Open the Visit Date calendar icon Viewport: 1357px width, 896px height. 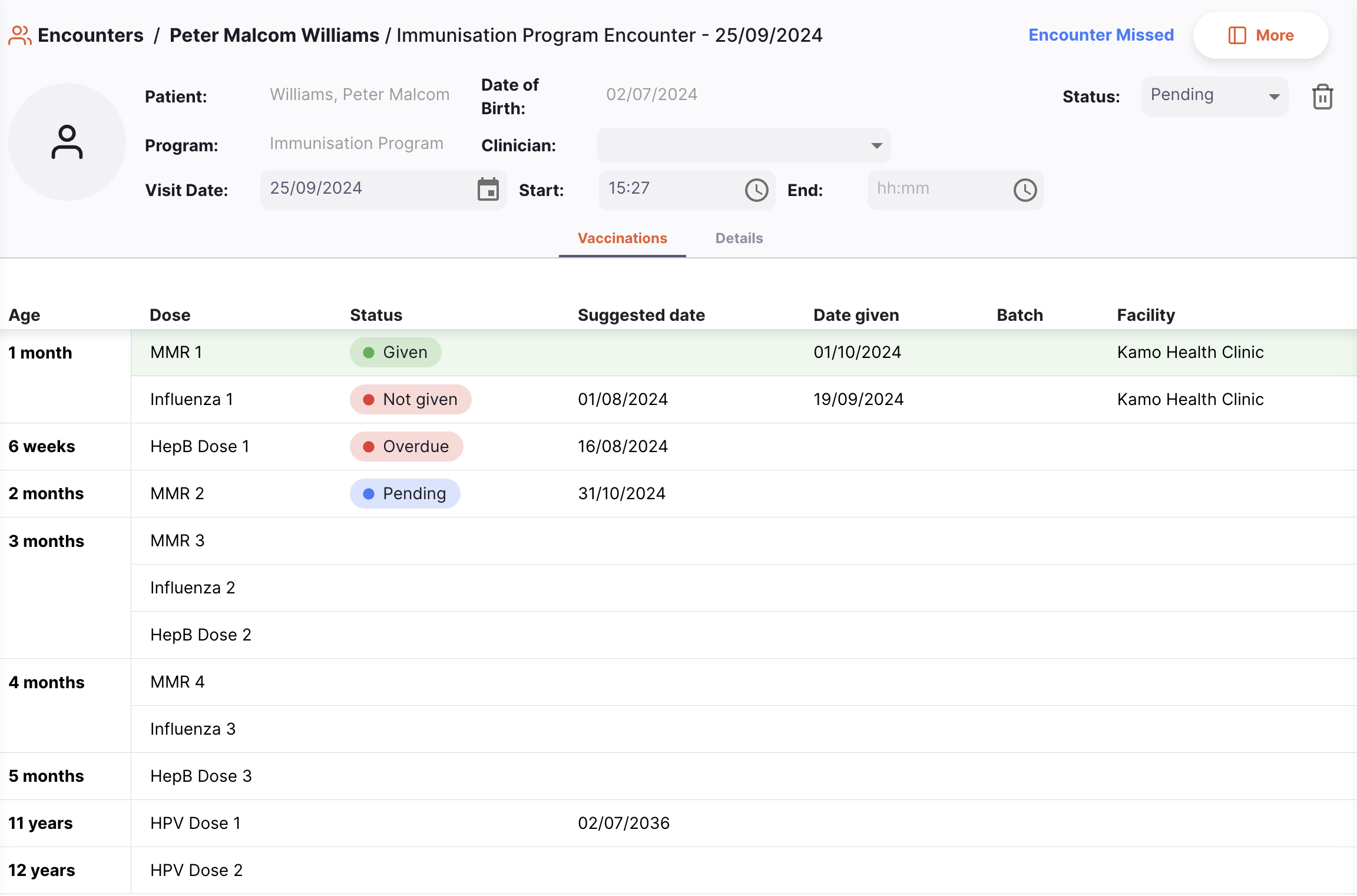pos(488,190)
